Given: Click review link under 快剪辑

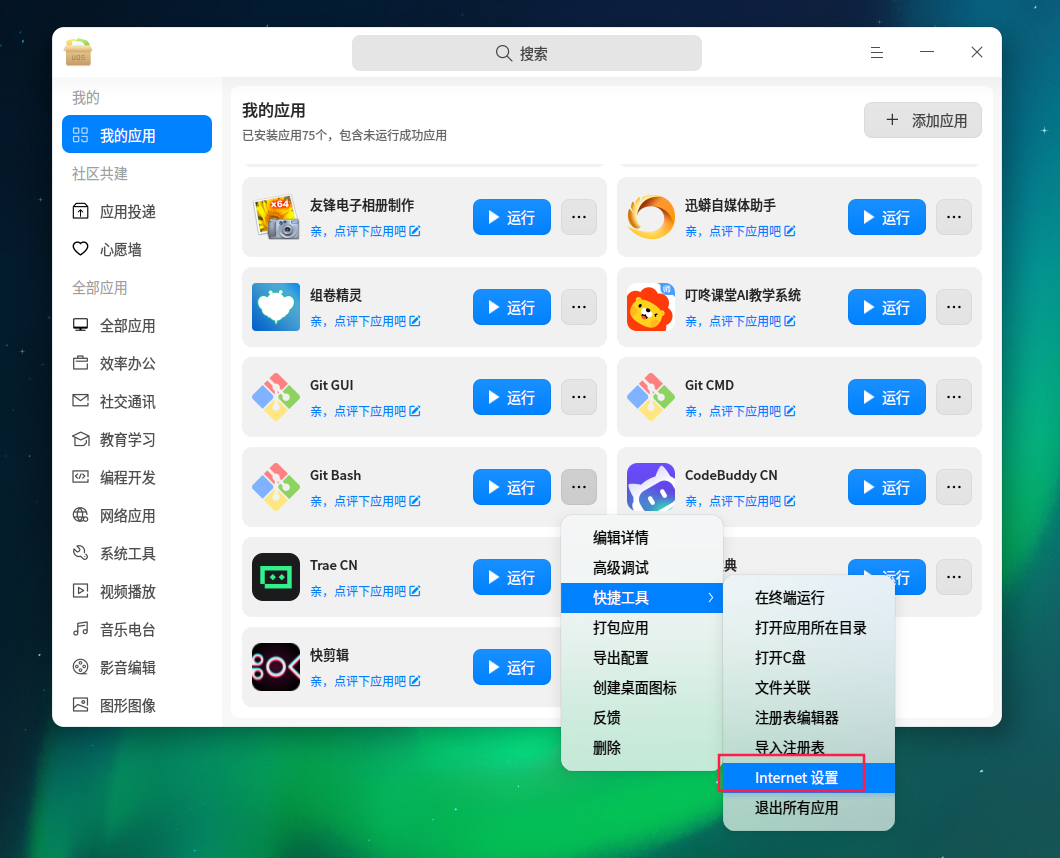Looking at the screenshot, I should click(365, 681).
